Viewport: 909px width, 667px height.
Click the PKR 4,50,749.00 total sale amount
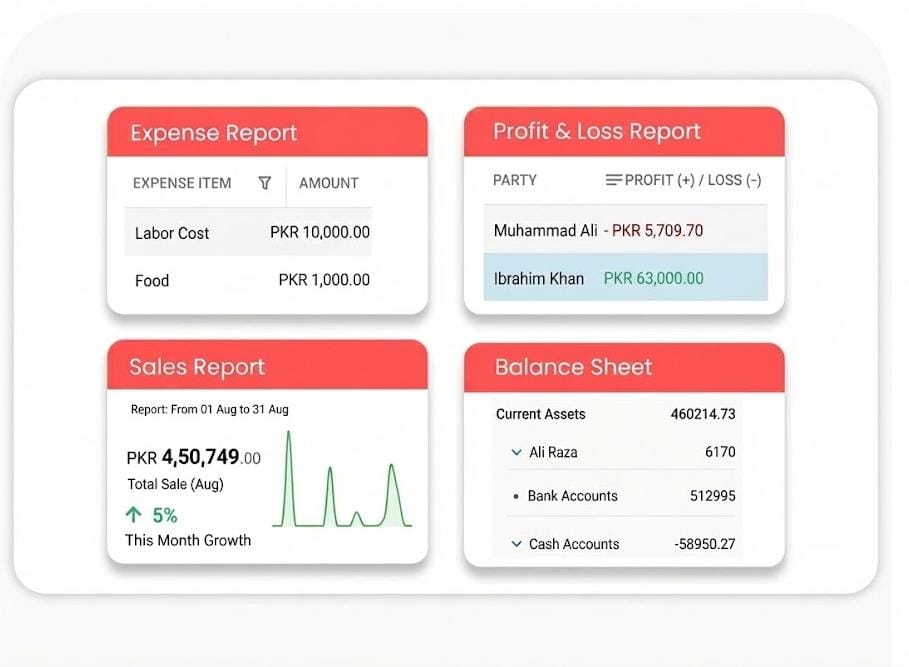point(194,458)
